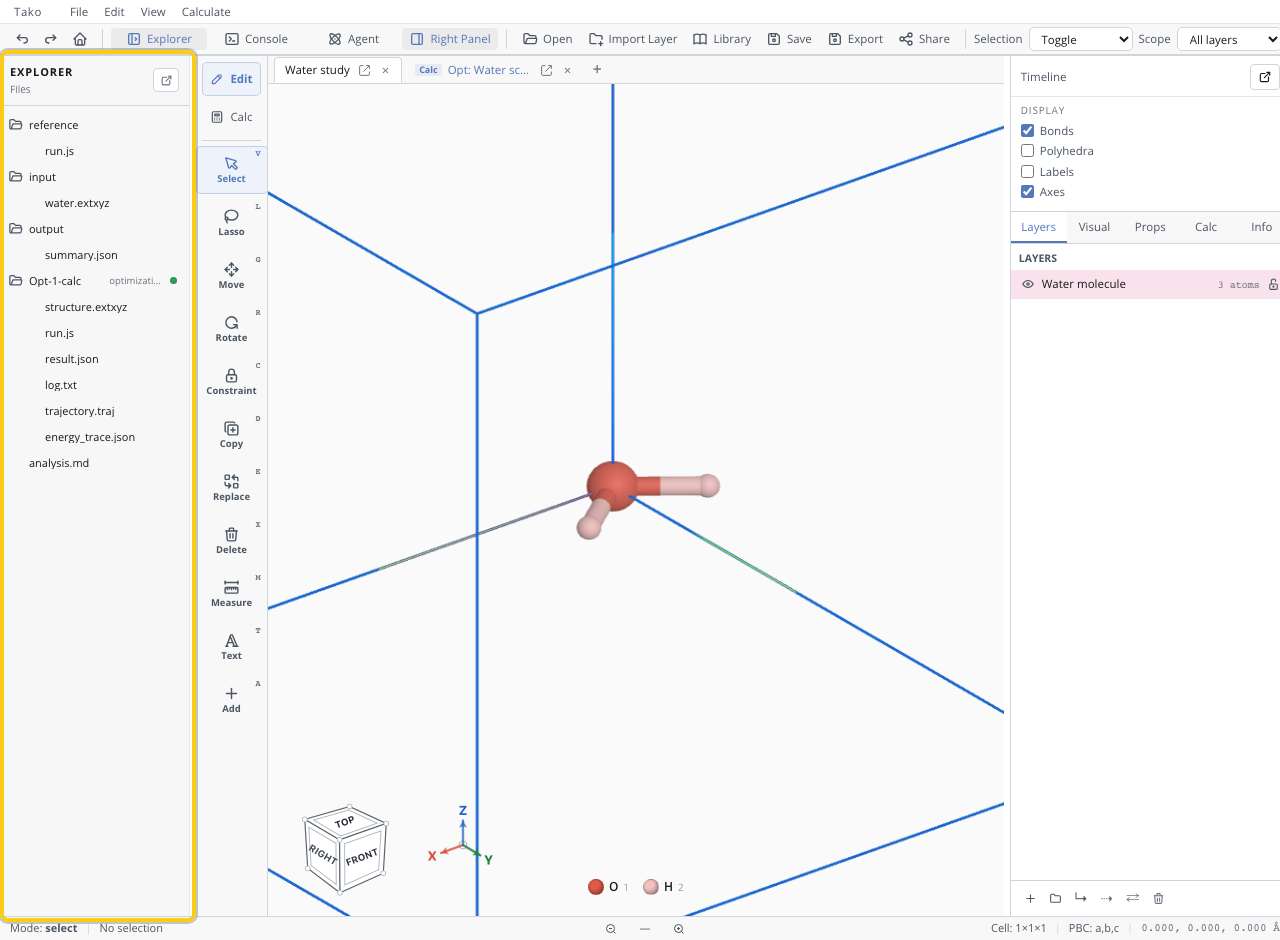Activate the Select pointer tool
Image resolution: width=1280 pixels, height=940 pixels.
(231, 169)
